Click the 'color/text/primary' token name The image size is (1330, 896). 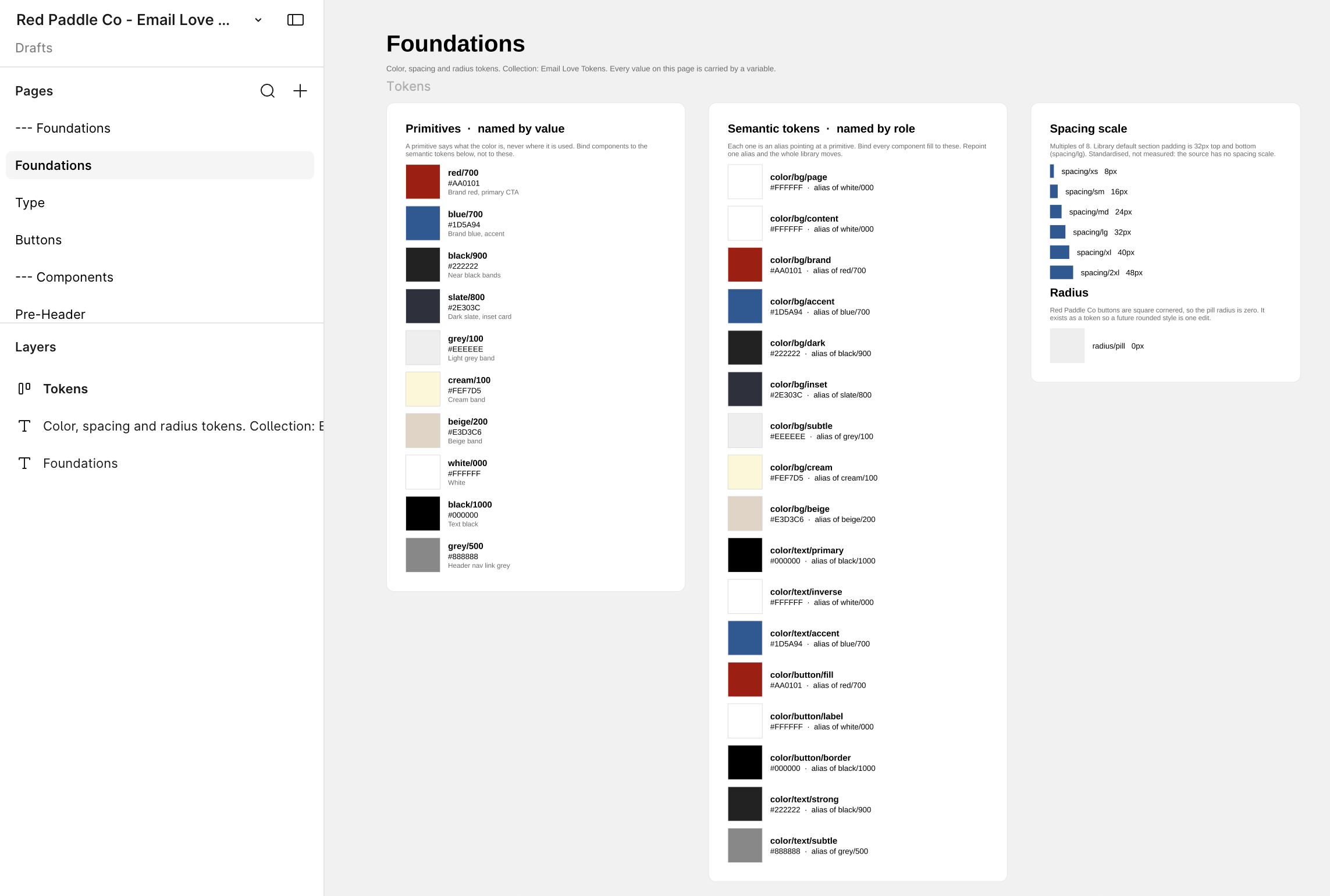[807, 550]
